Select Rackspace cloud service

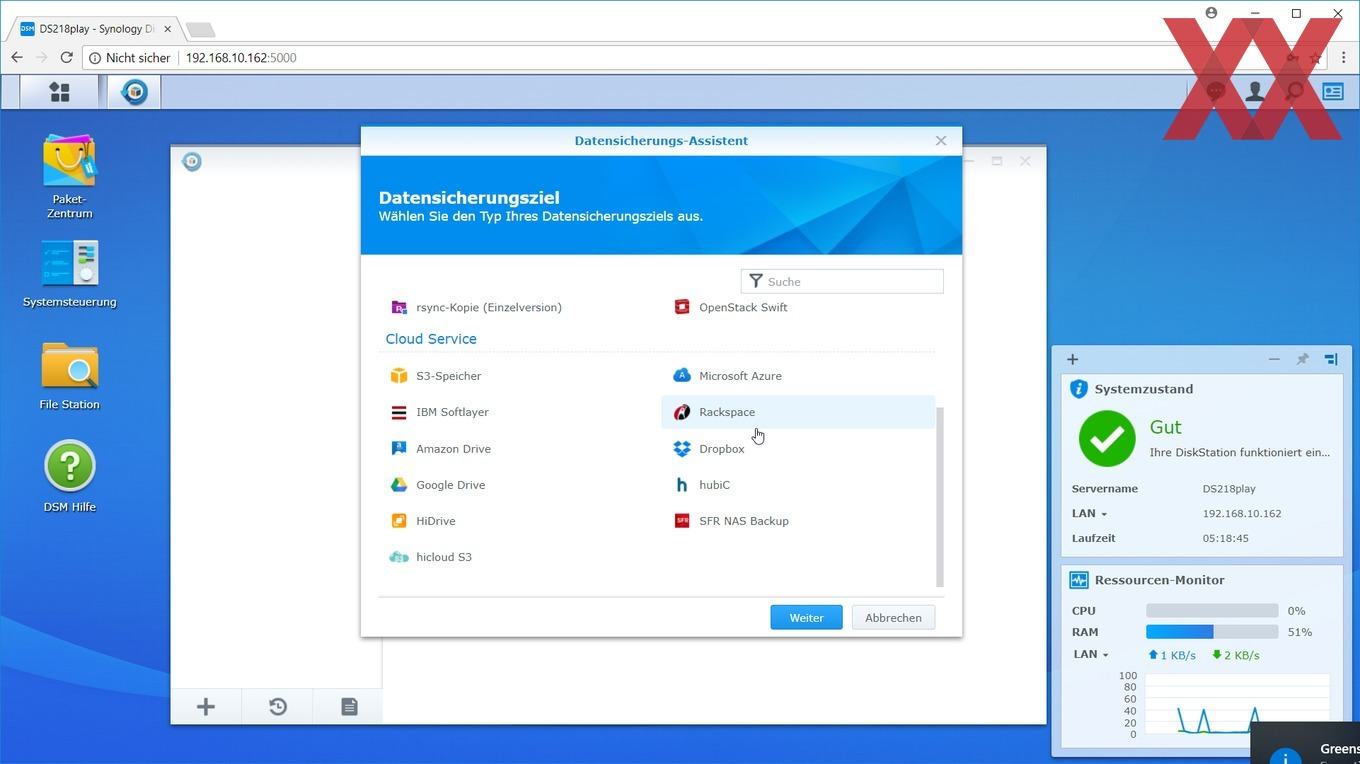pos(798,412)
